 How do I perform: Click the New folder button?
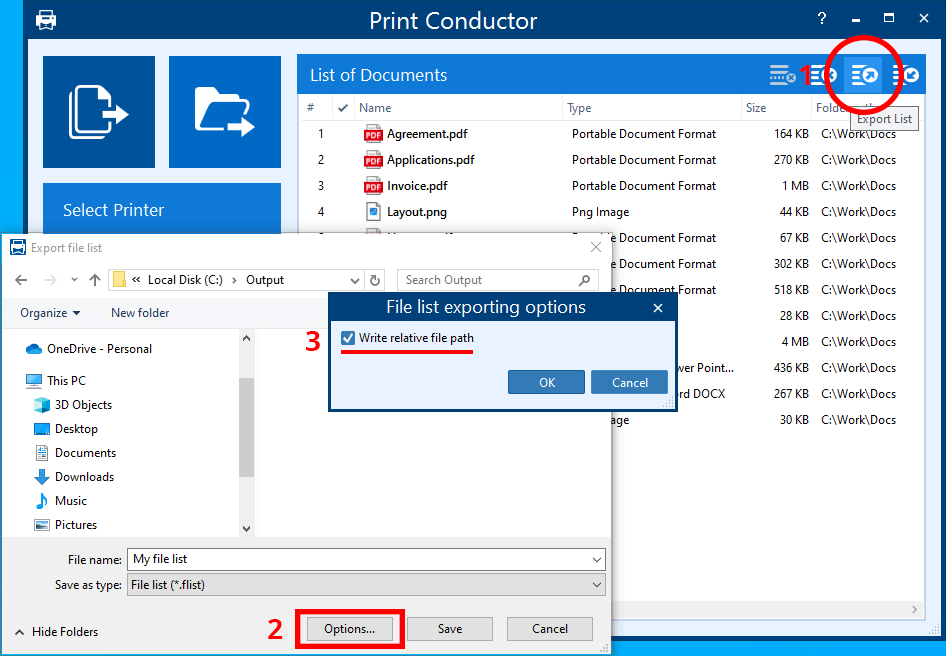coord(140,313)
